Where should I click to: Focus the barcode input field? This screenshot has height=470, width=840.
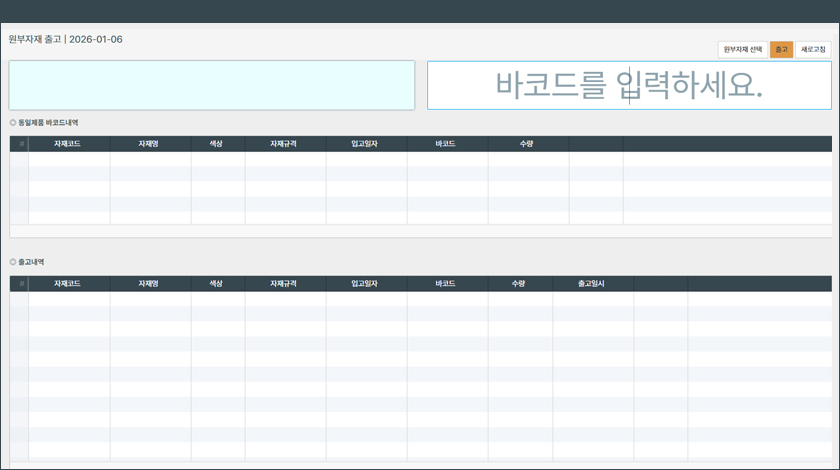click(x=629, y=85)
